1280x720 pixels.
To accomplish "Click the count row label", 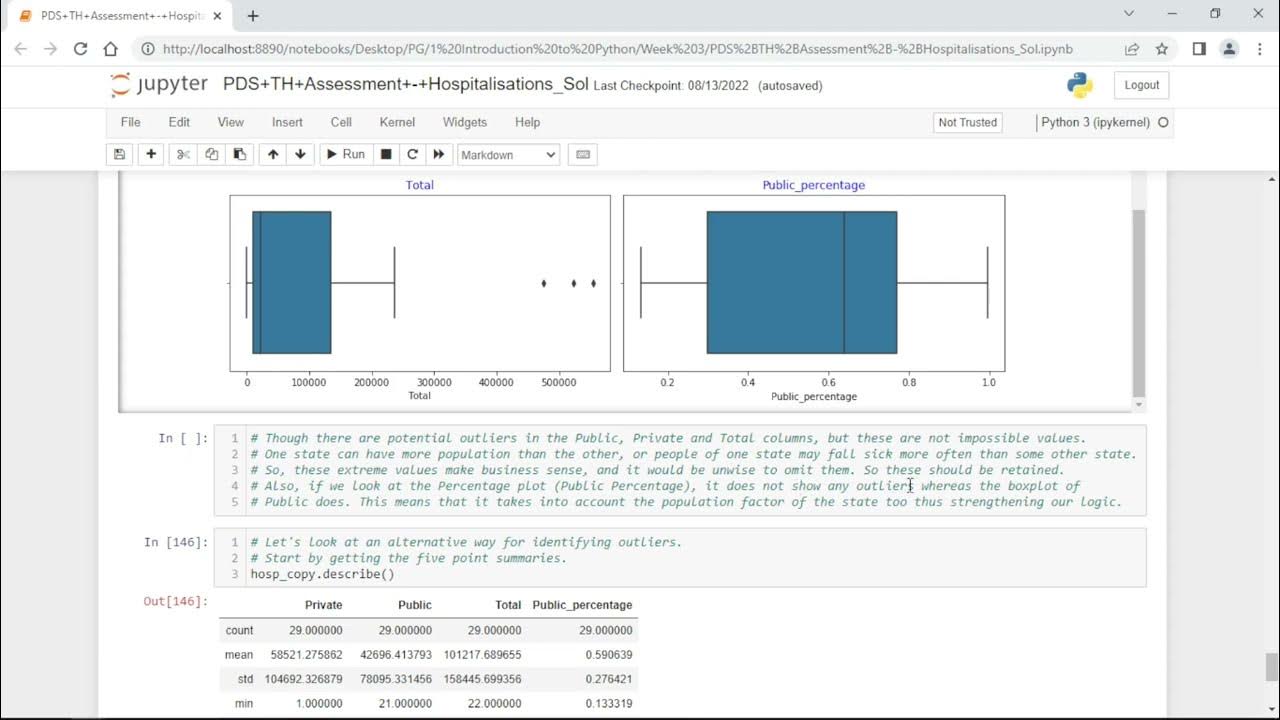I will click(x=239, y=630).
